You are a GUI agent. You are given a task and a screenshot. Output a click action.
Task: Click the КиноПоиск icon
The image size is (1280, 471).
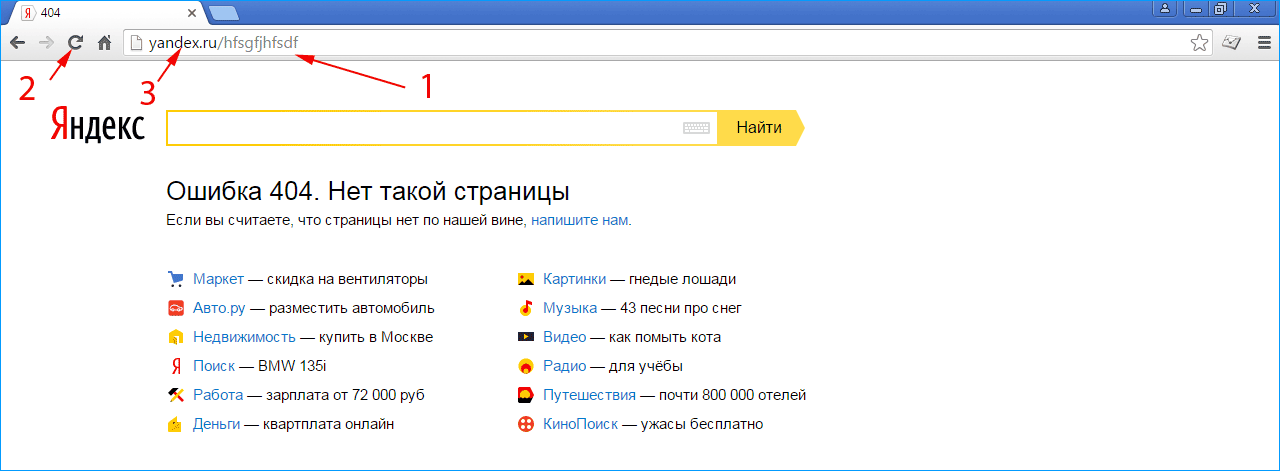[x=526, y=424]
